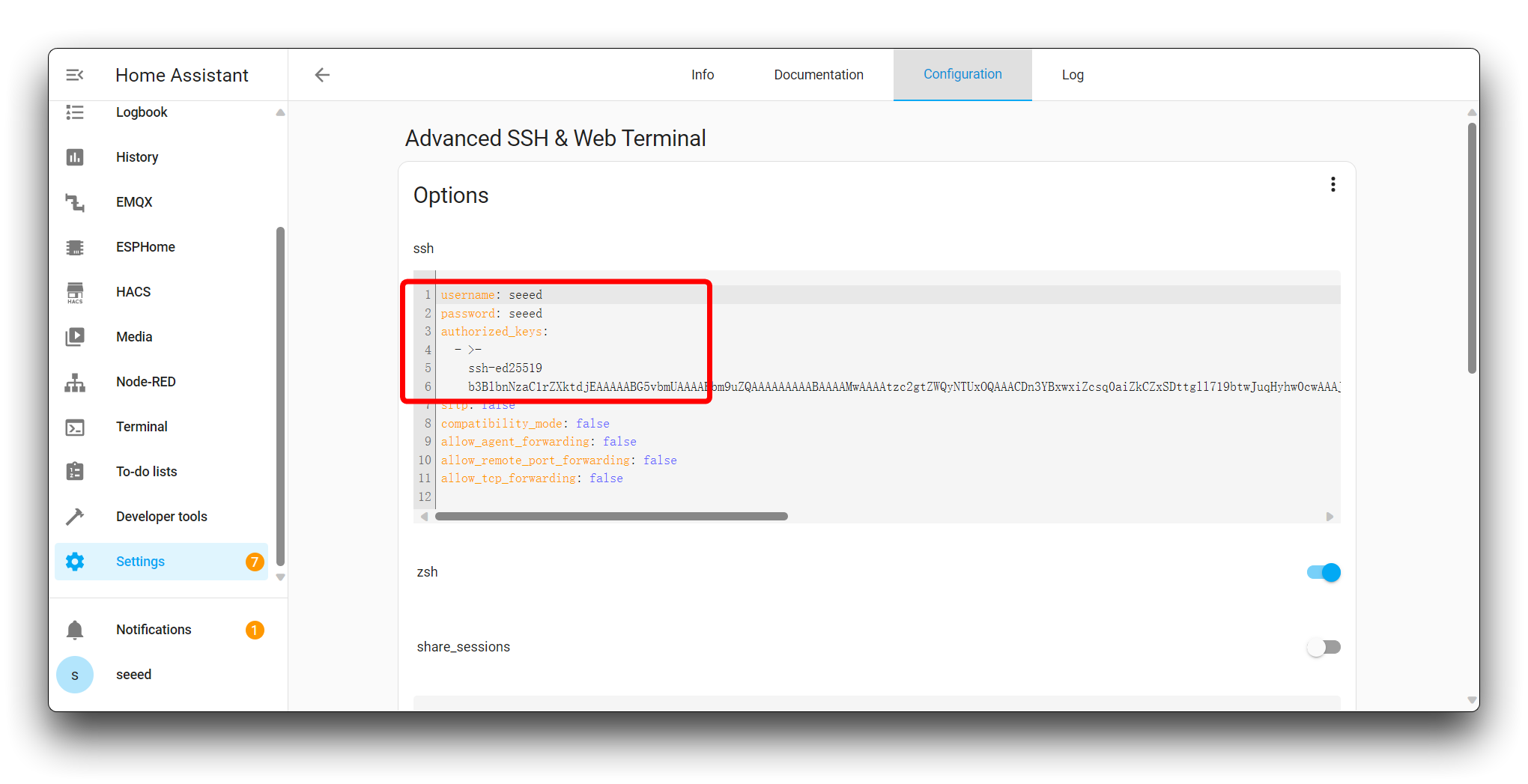Screen dimensions: 1528x784
Task: Click the 'compatibility_mode: false' line
Action: [525, 424]
